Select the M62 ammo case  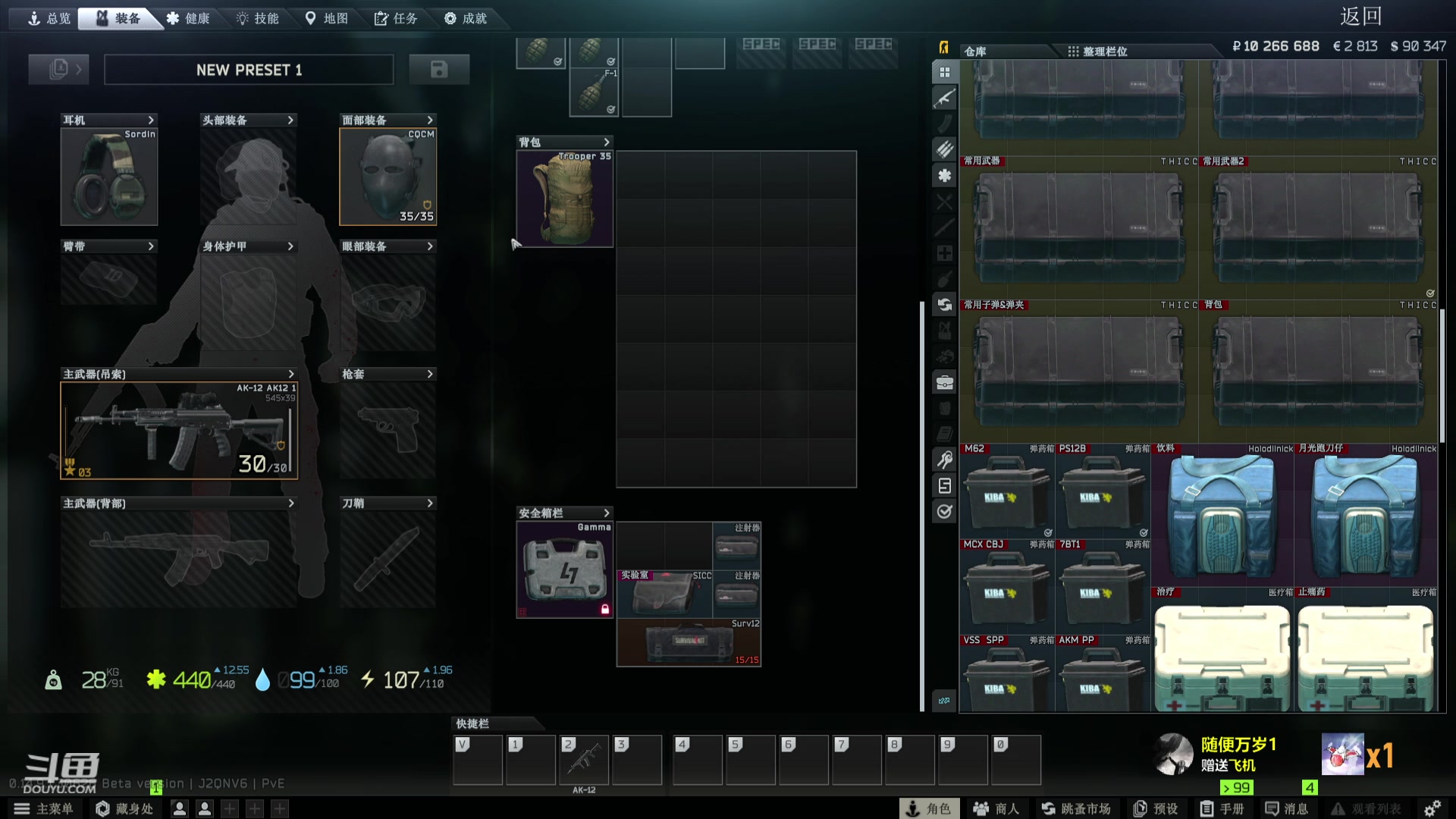pyautogui.click(x=1007, y=491)
